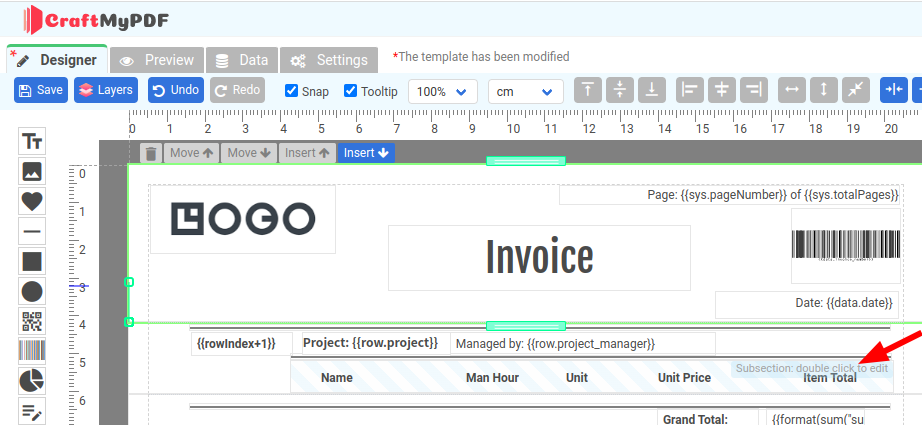The image size is (922, 425).
Task: Disable the Tooltip checkbox
Action: point(350,91)
